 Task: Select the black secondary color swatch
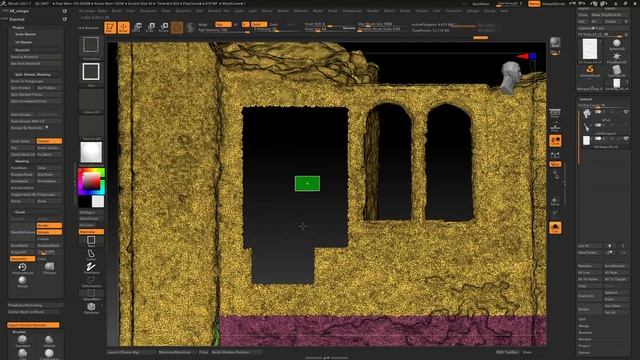point(85,201)
